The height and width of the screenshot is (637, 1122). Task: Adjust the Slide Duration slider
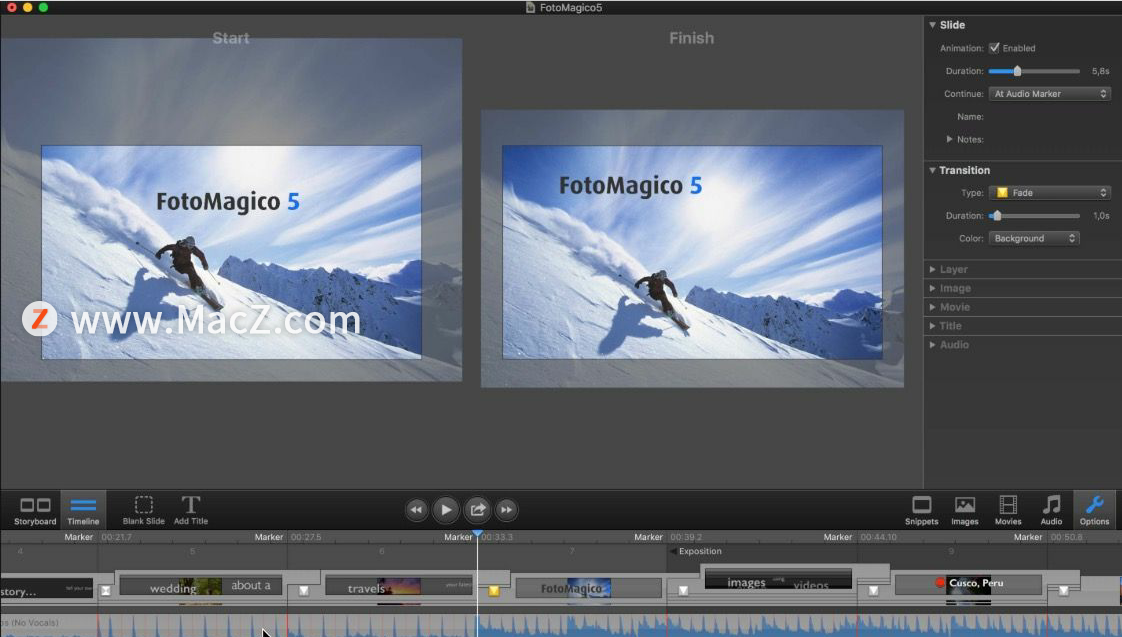1033,71
